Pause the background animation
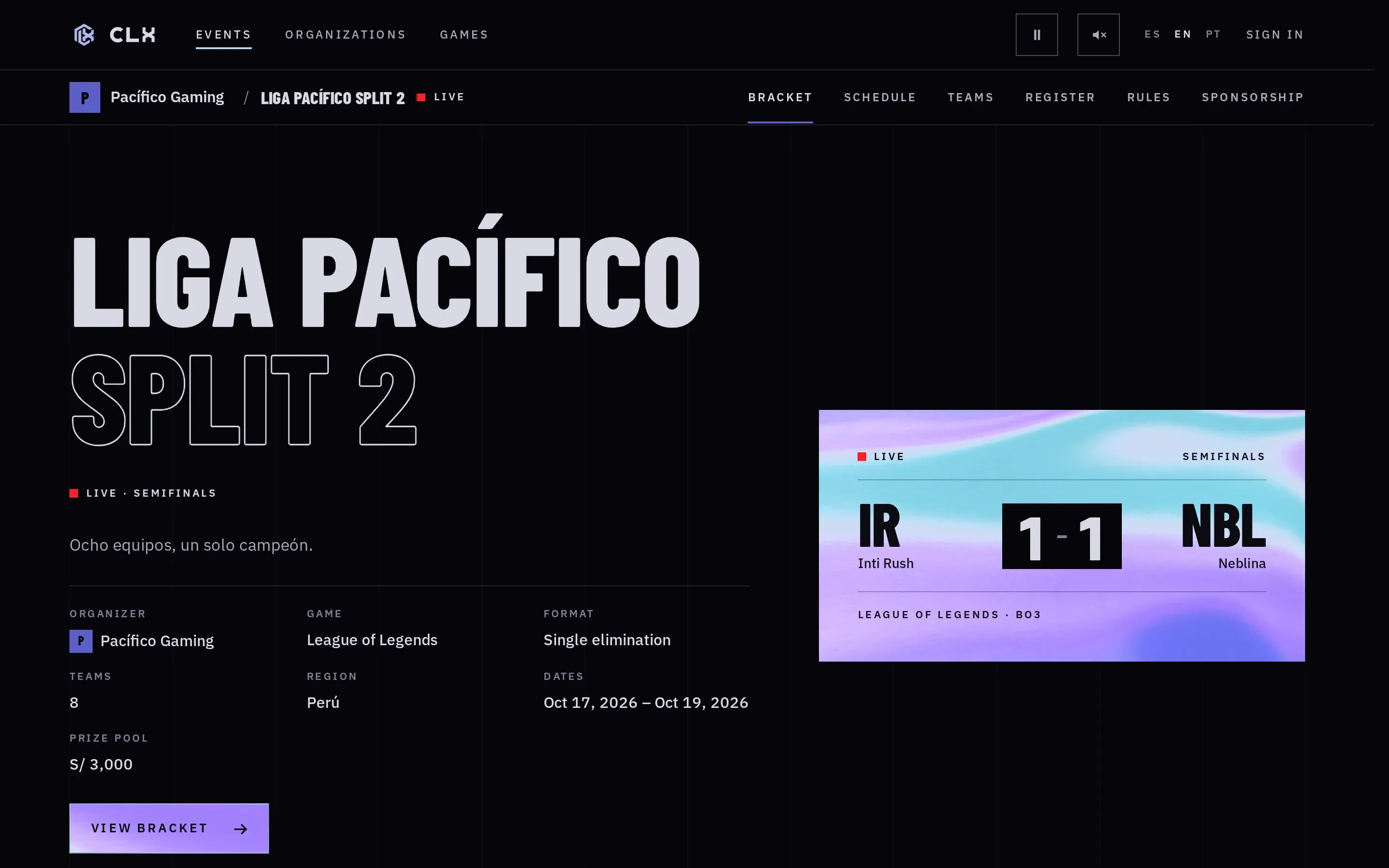The width and height of the screenshot is (1389, 868). point(1036,34)
